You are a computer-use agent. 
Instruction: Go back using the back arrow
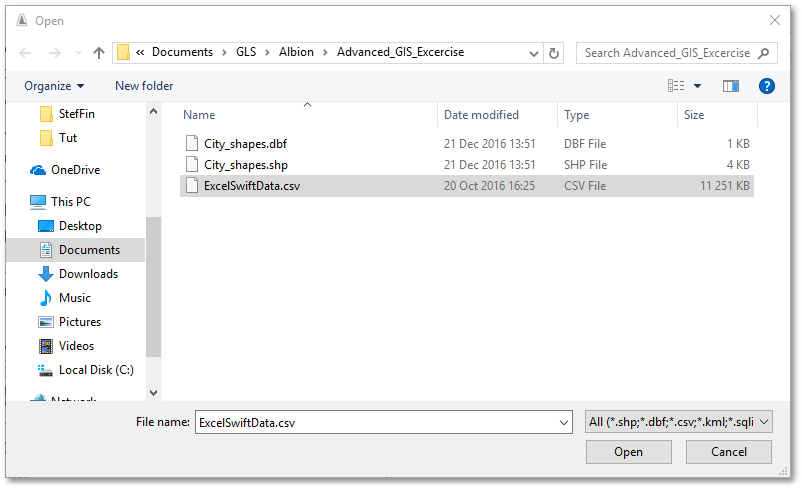click(25, 53)
